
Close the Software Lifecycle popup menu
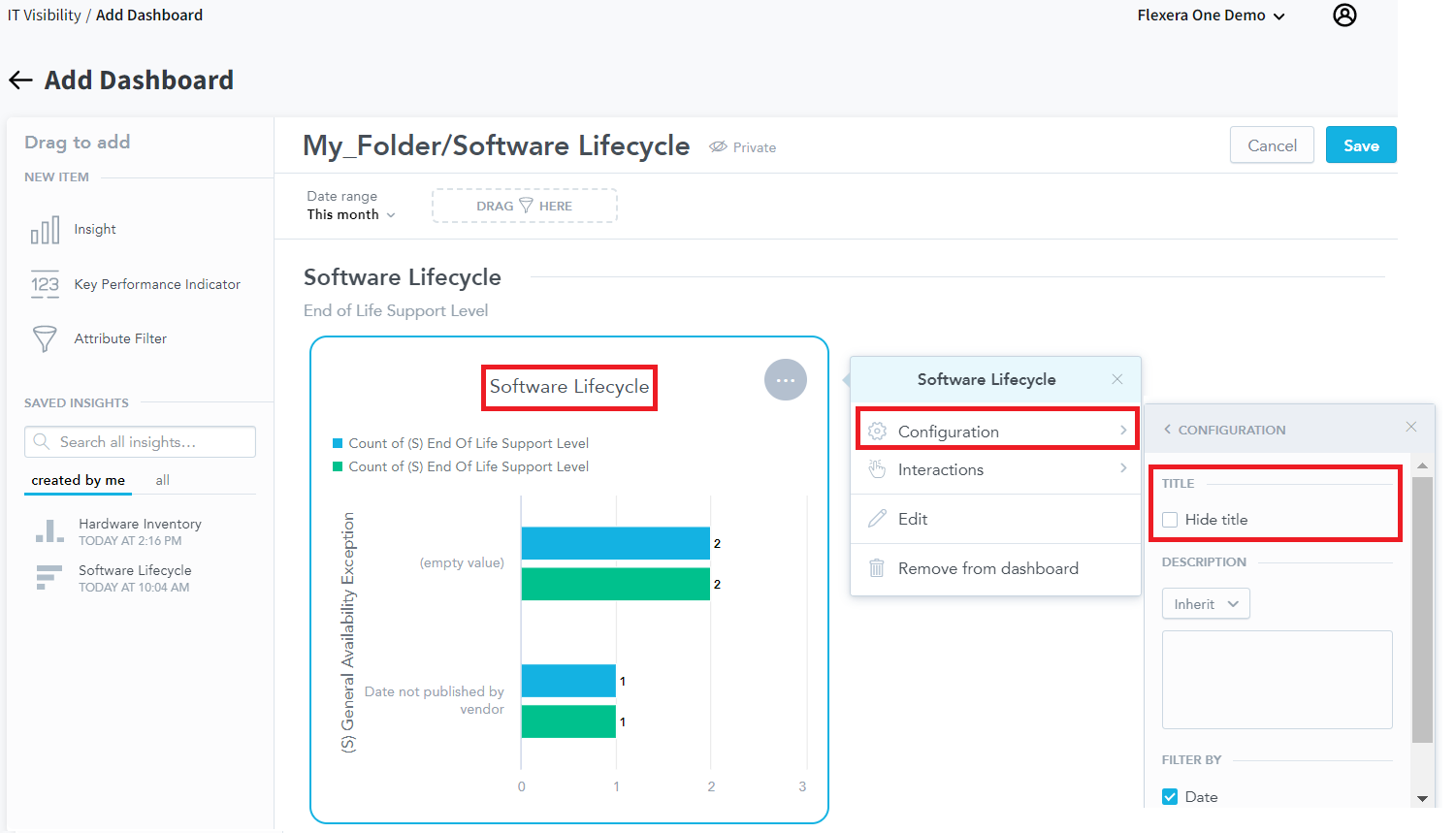tap(1116, 379)
